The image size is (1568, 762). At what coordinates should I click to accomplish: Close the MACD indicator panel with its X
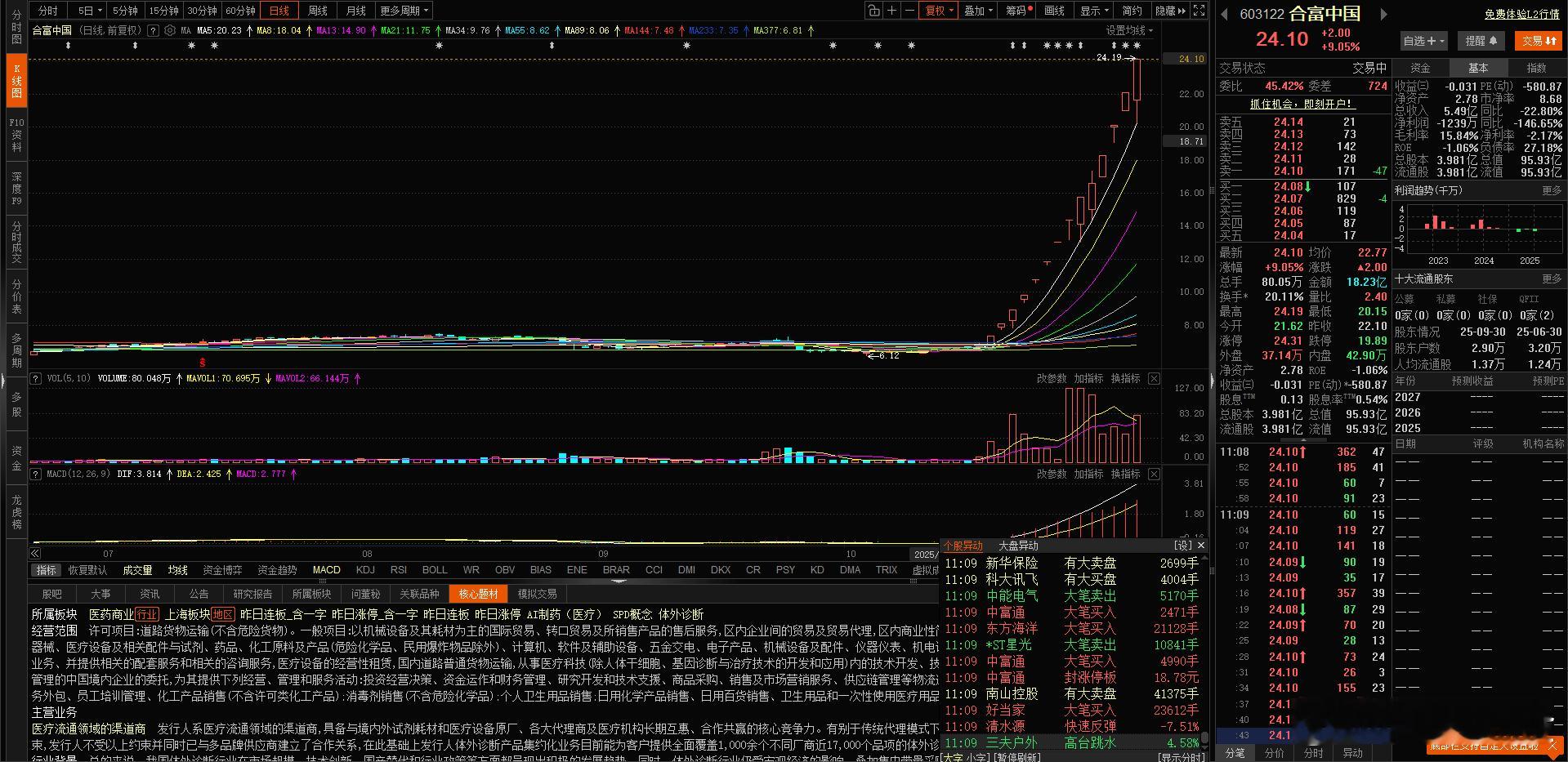pos(1153,474)
